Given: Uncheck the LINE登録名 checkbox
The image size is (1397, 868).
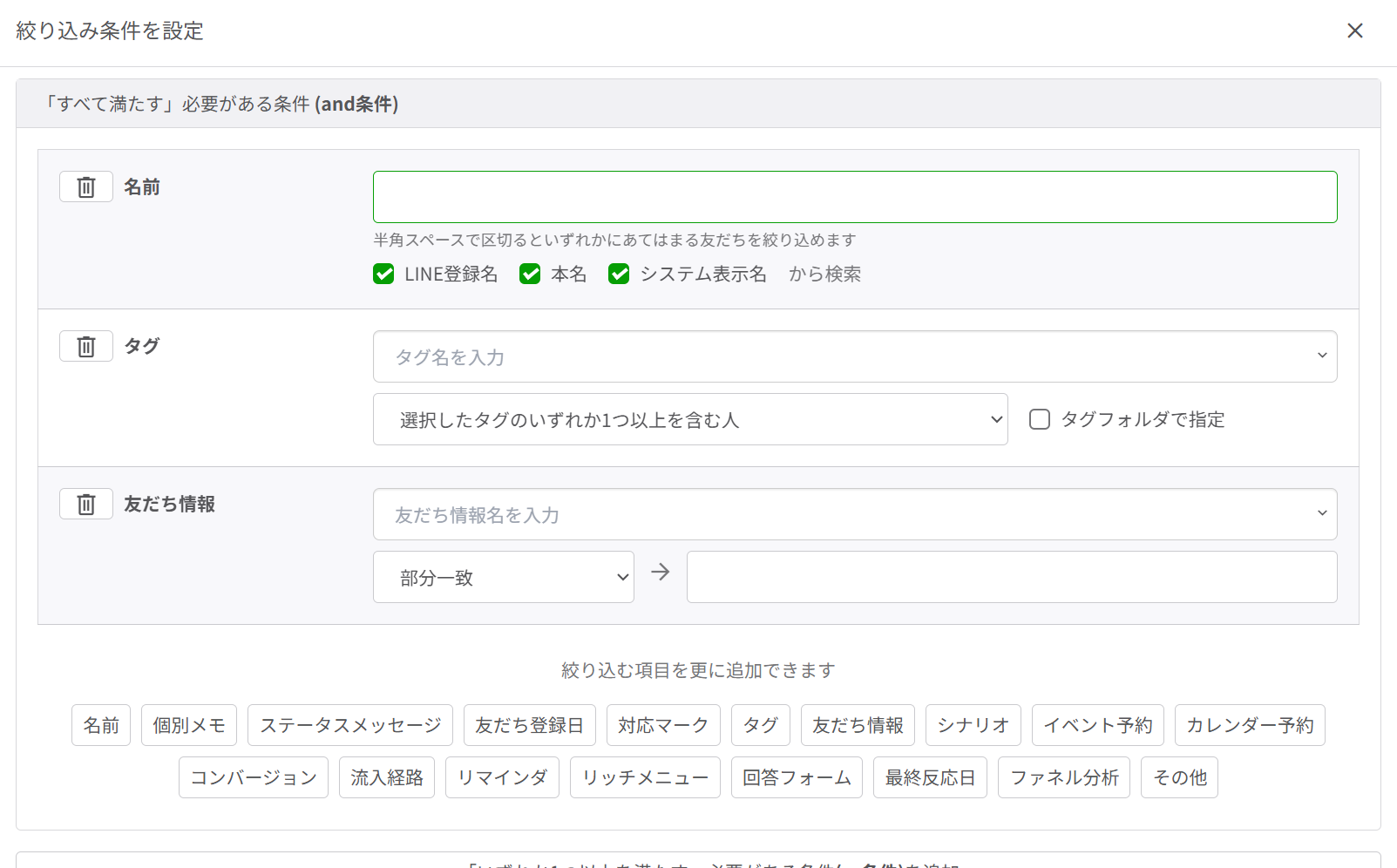Looking at the screenshot, I should click(383, 275).
